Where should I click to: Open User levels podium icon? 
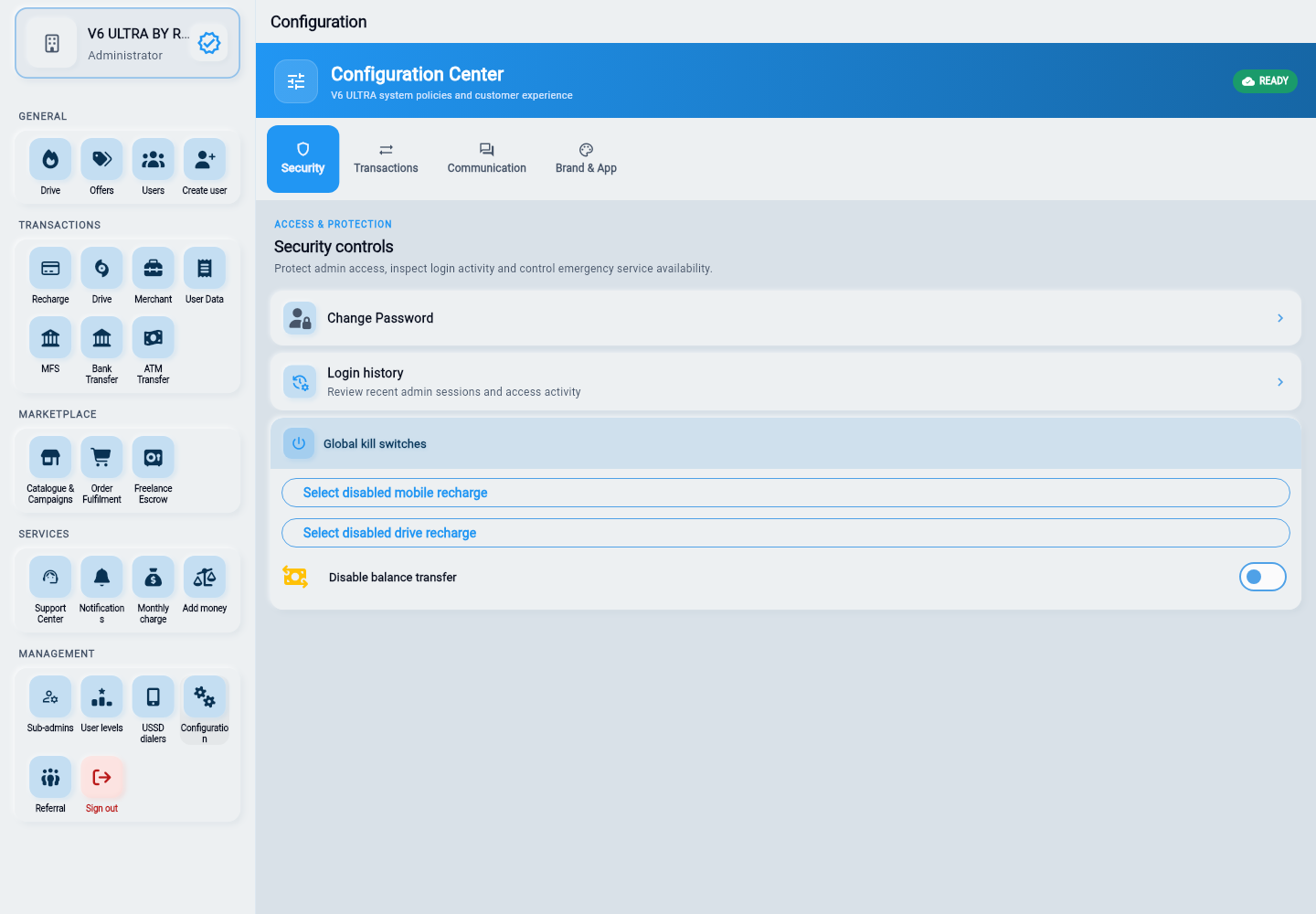click(x=101, y=697)
